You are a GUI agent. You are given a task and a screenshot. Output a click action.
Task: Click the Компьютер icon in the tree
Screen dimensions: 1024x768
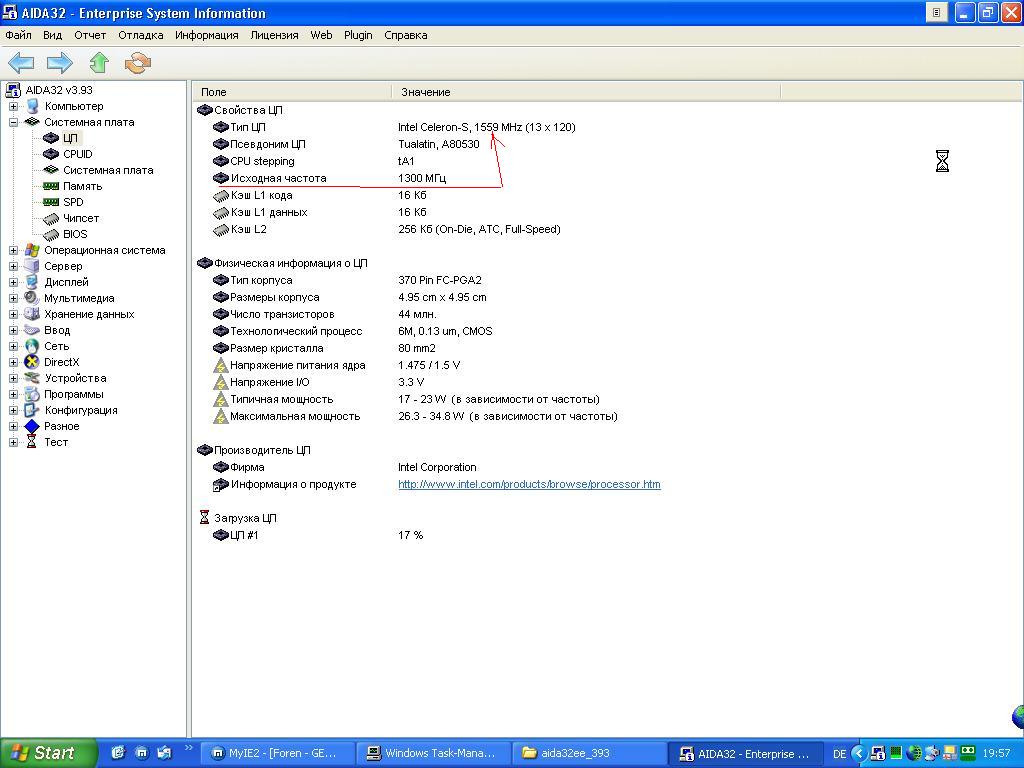[32, 106]
